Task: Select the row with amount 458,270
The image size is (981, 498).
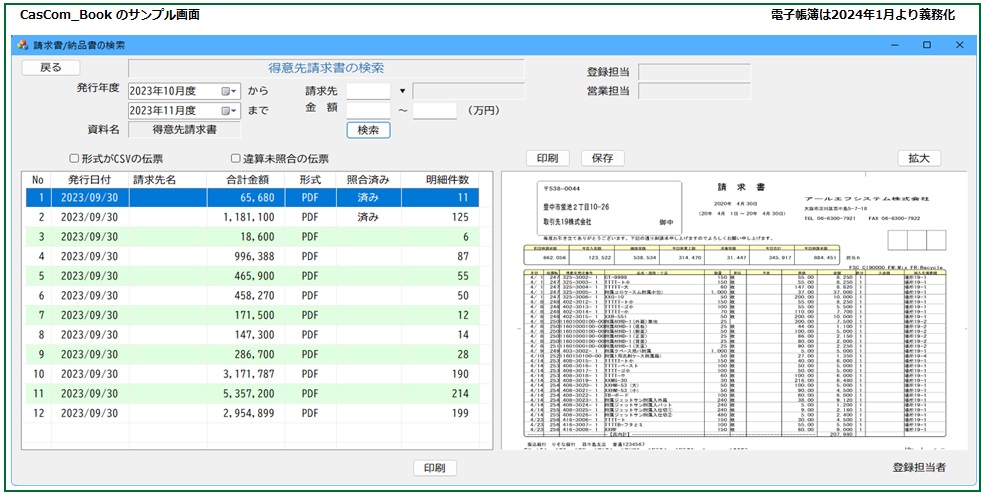Action: point(252,296)
